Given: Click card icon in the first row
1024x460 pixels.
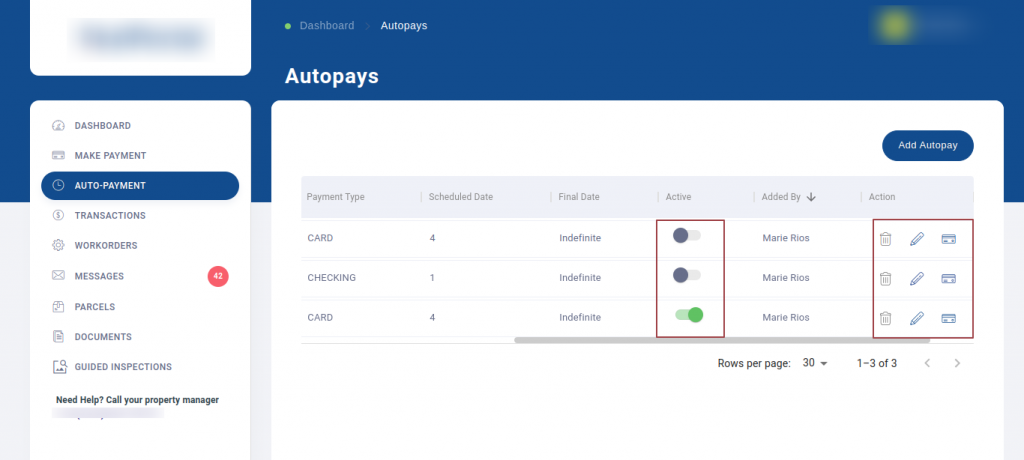Looking at the screenshot, I should point(948,239).
